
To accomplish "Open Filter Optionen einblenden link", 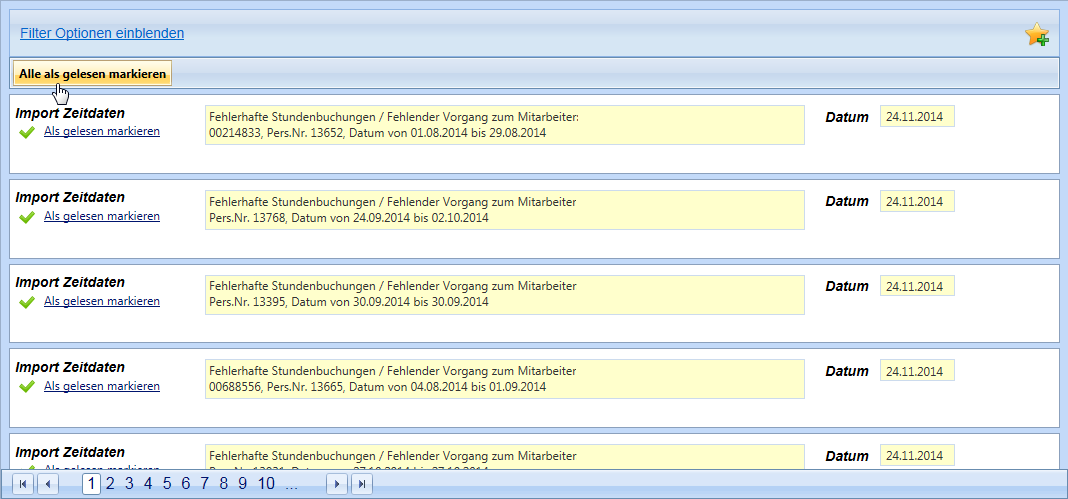I will click(x=102, y=33).
